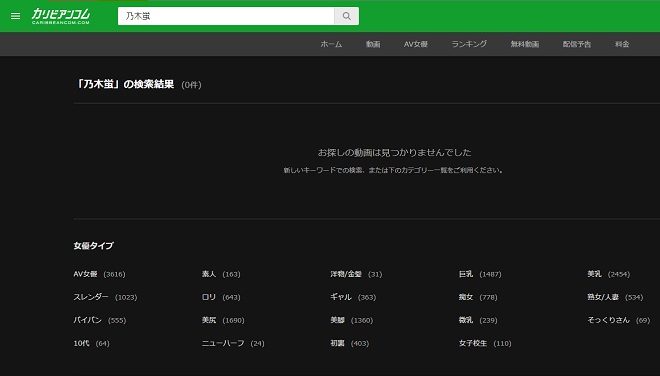The width and height of the screenshot is (660, 376).
Task: Select the ロリ (643) category link
Action: click(x=221, y=297)
